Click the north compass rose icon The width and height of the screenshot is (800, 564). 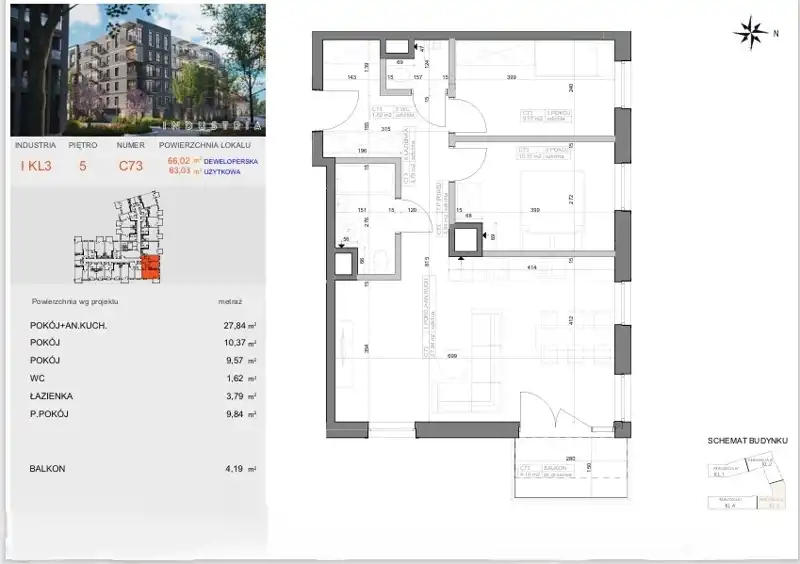pyautogui.click(x=748, y=33)
